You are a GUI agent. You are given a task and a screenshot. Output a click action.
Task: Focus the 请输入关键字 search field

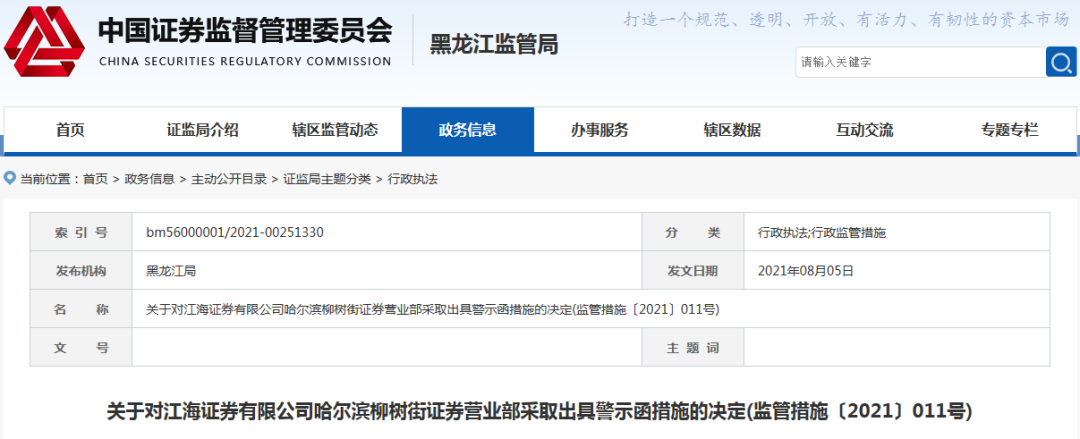pyautogui.click(x=921, y=62)
